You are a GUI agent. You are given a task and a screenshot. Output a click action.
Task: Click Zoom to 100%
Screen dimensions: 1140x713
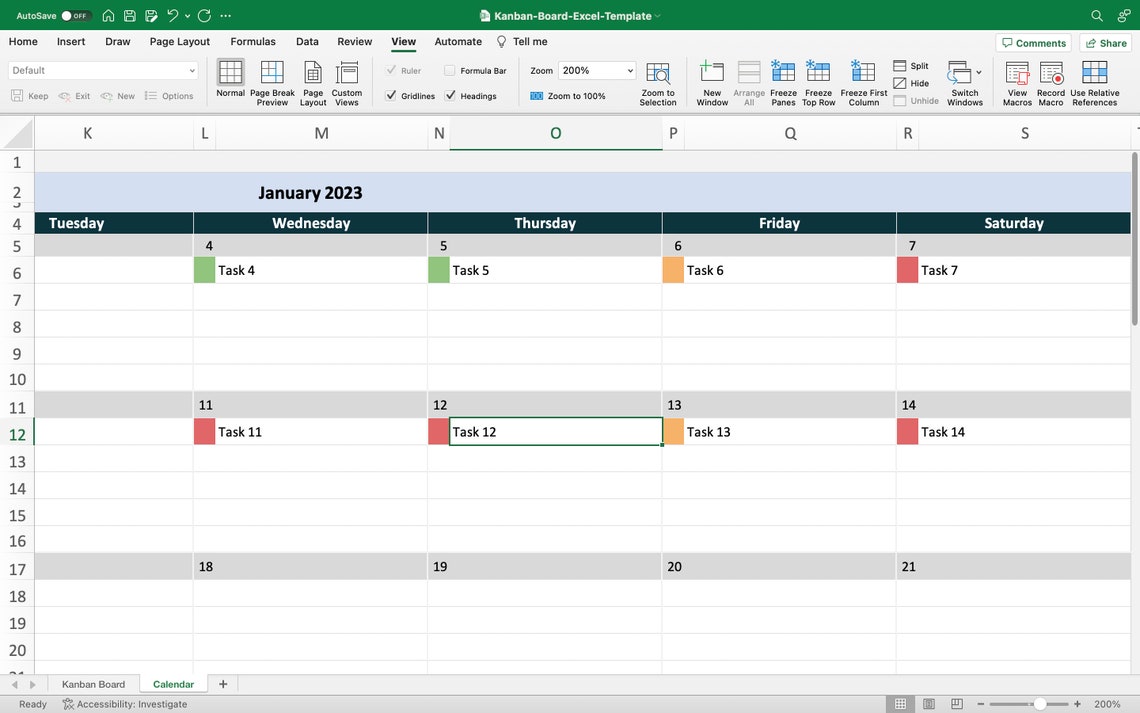click(568, 96)
